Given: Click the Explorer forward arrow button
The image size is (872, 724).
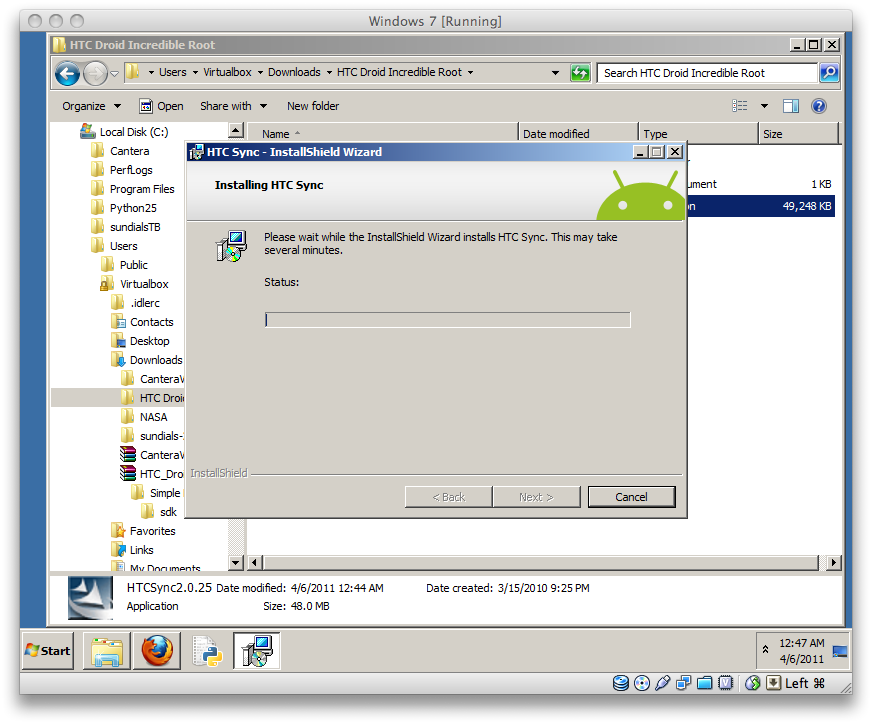Looking at the screenshot, I should (x=95, y=73).
